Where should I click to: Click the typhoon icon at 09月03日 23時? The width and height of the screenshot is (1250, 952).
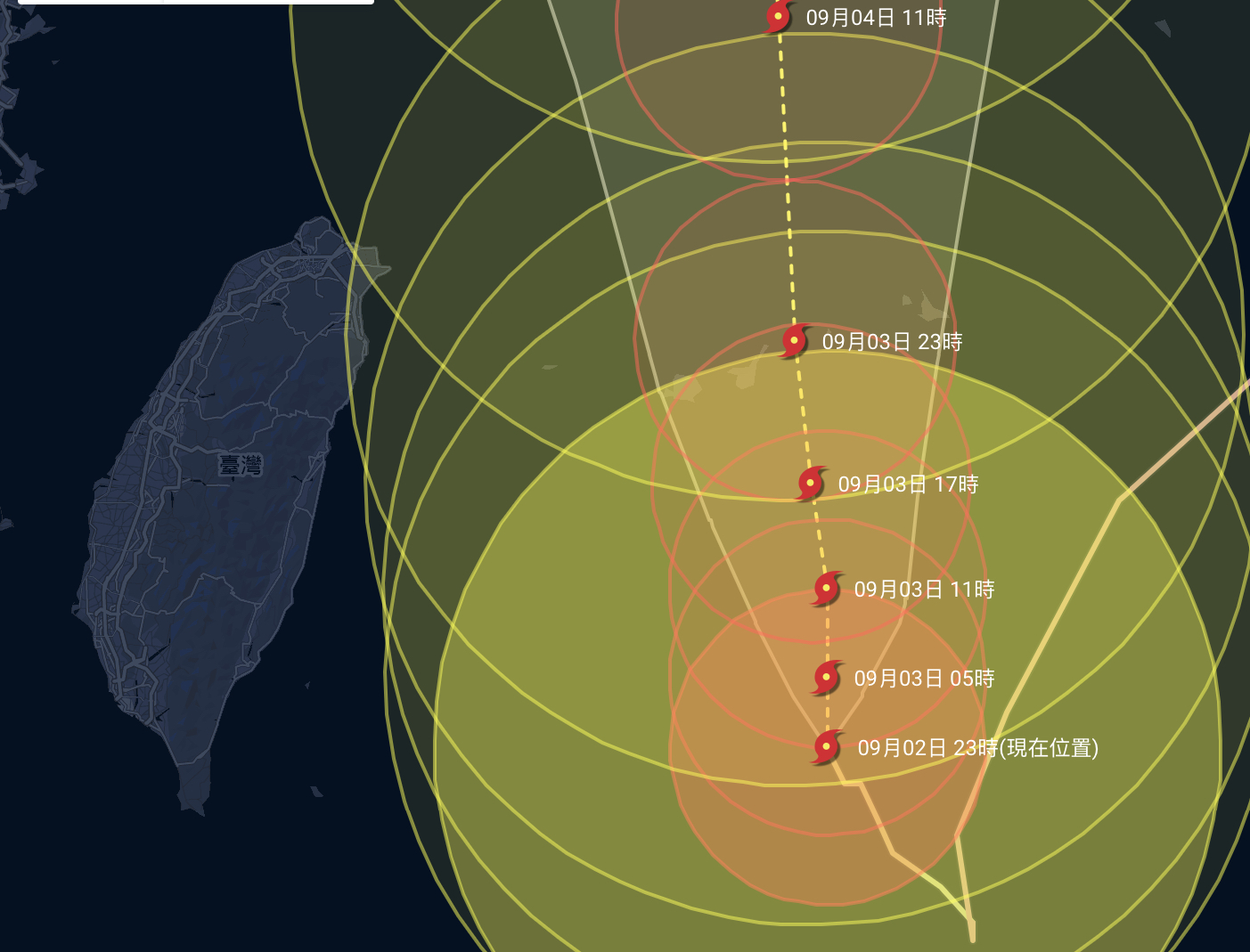click(794, 341)
